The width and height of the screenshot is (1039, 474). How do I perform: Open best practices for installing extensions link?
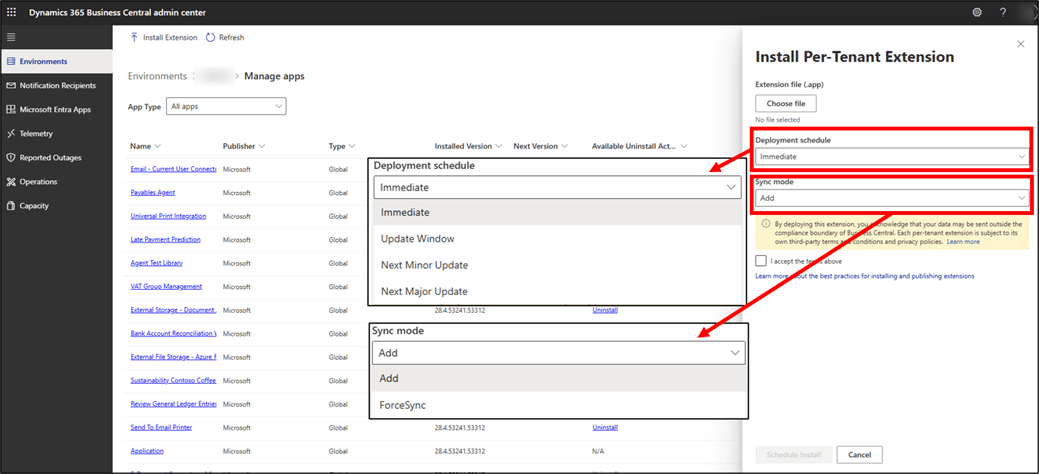tap(865, 276)
